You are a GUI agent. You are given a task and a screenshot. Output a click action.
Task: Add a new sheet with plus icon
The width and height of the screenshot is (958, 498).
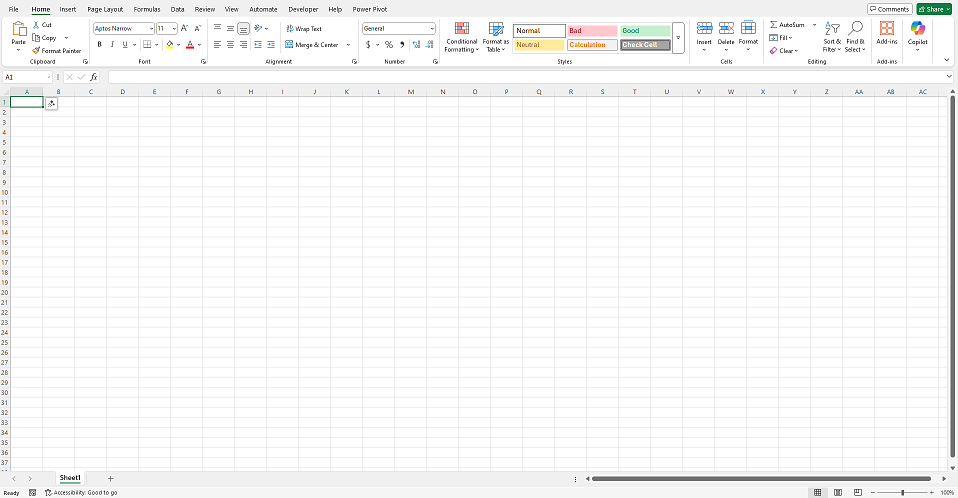tap(111, 478)
